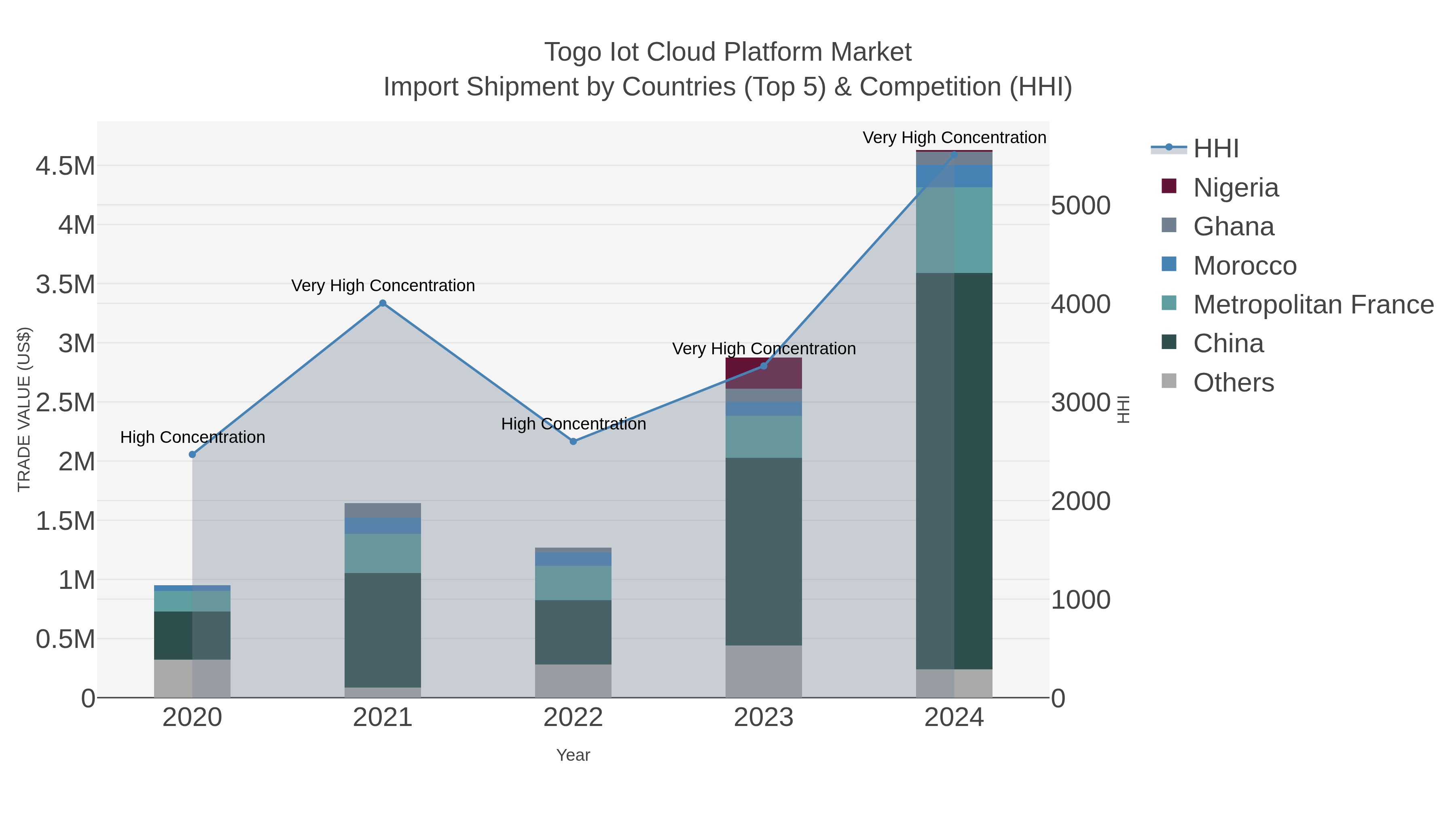This screenshot has height=819, width=1456.
Task: Click 'Very High Concentration' label above 2021
Action: (x=383, y=286)
